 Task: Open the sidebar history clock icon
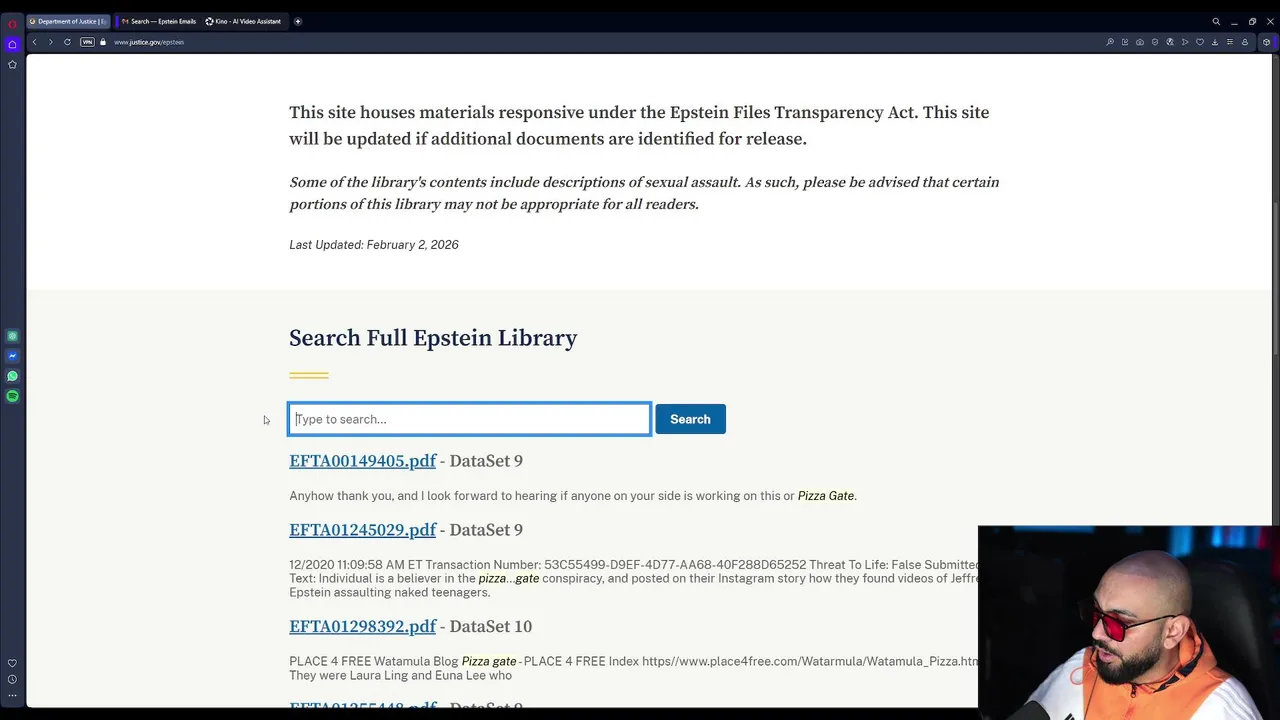tap(12, 679)
